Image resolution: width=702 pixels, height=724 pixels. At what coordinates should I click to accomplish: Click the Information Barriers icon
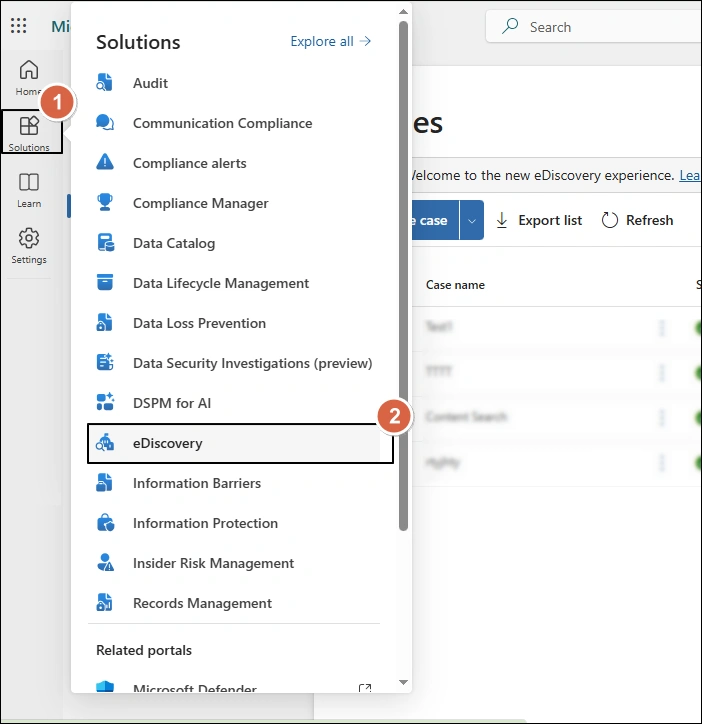(x=105, y=483)
